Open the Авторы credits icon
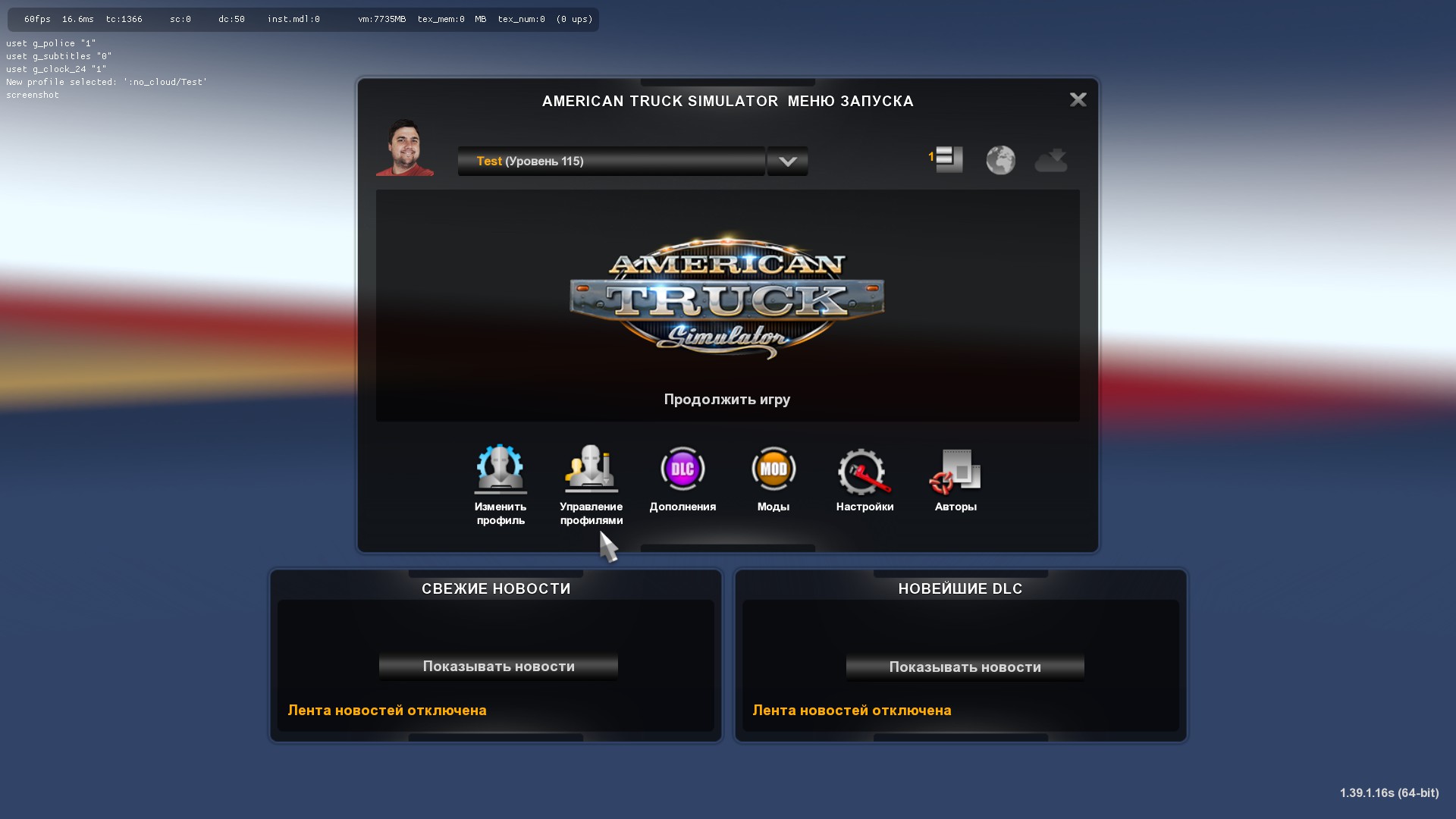The height and width of the screenshot is (819, 1456). coord(955,472)
